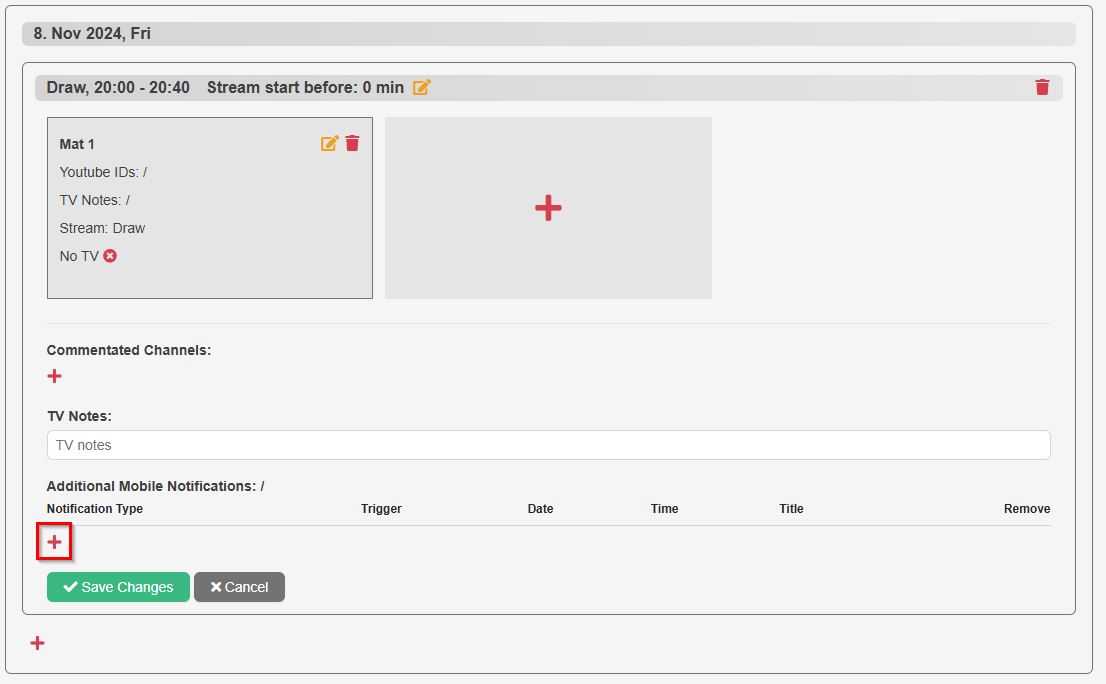
Task: Add a commented channel with the plus icon
Action: pyautogui.click(x=54, y=376)
